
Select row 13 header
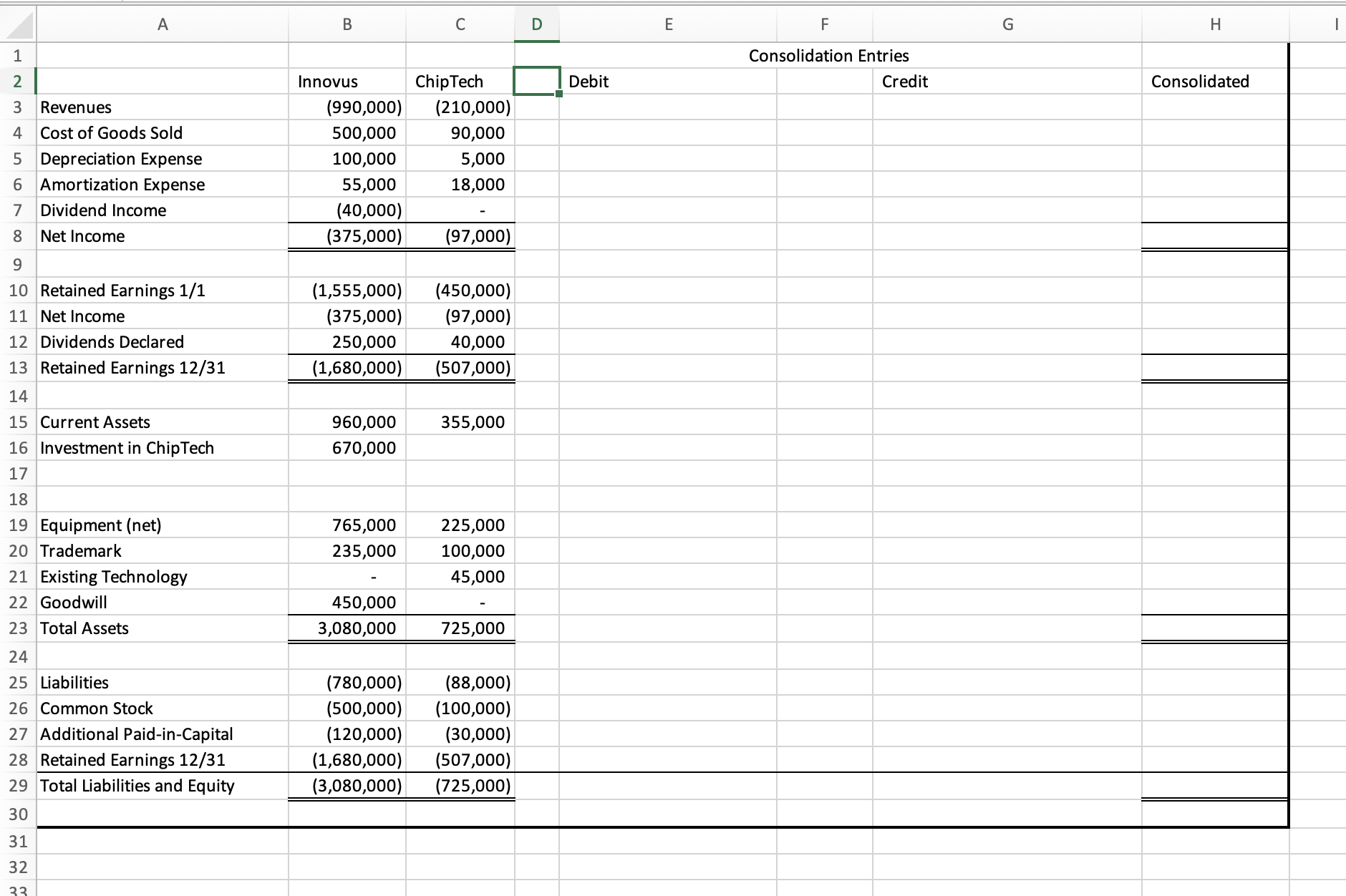tap(18, 367)
